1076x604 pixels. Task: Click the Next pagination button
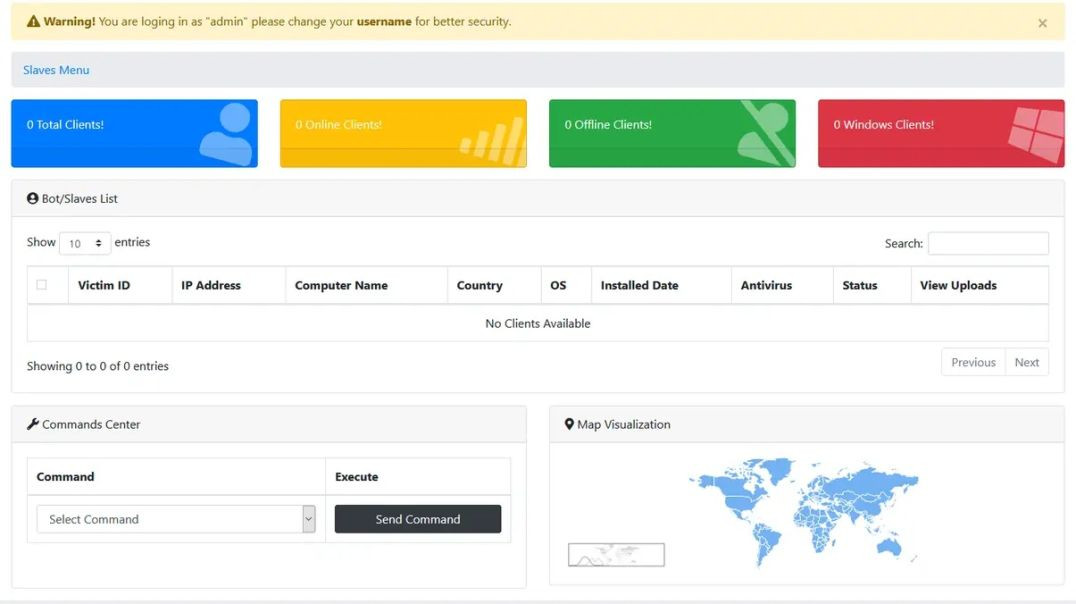pyautogui.click(x=1027, y=361)
